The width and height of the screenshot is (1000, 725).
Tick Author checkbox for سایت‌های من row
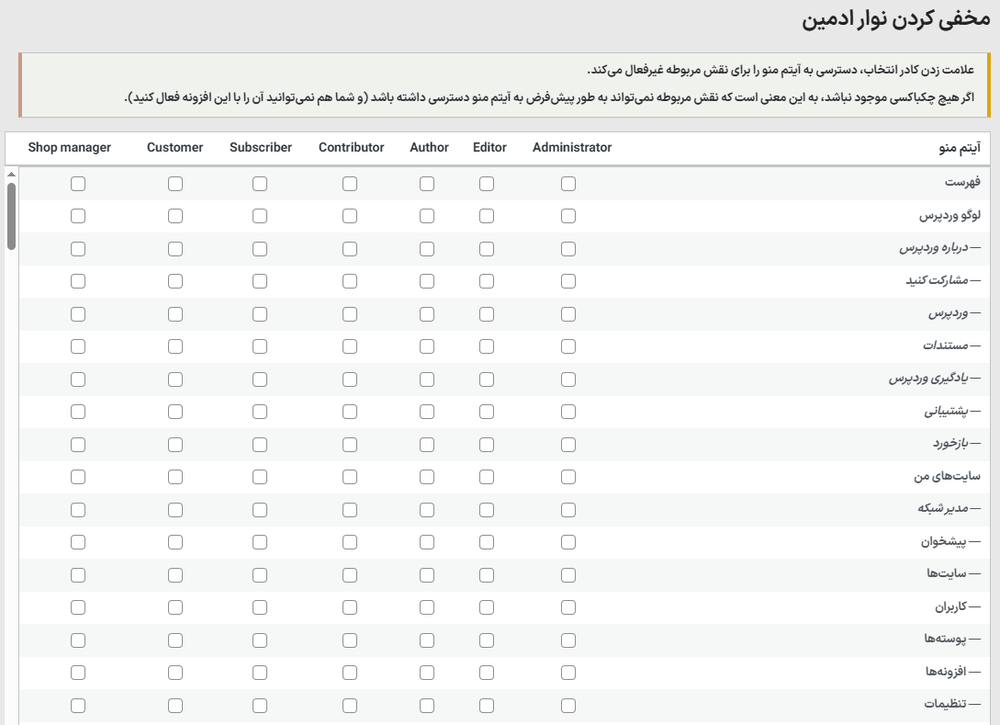tap(427, 477)
